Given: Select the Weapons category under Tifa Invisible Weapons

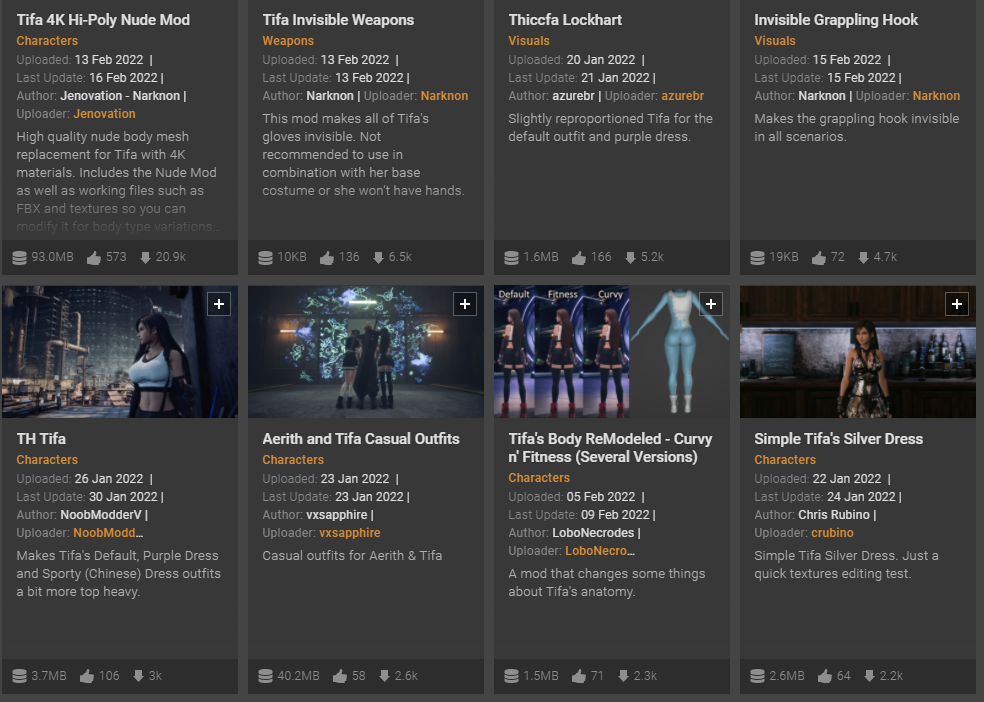Looking at the screenshot, I should point(288,41).
